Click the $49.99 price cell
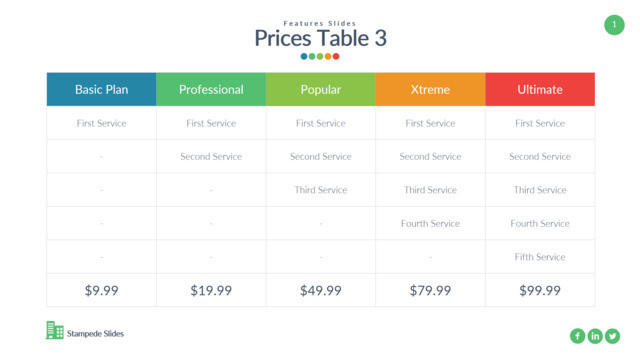Image resolution: width=640 pixels, height=360 pixels. [321, 290]
